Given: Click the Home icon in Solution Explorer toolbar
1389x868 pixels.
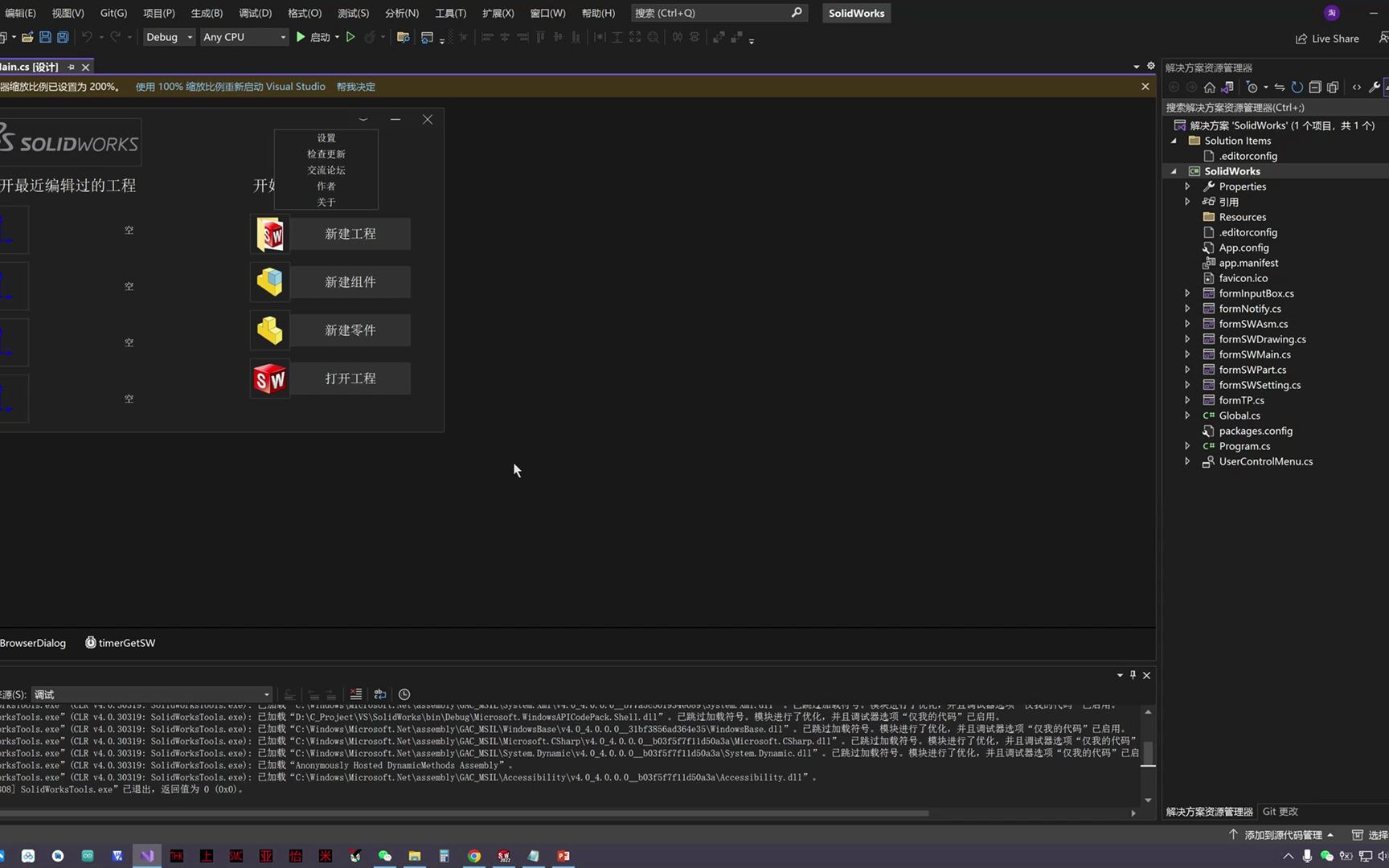Looking at the screenshot, I should [x=1209, y=87].
